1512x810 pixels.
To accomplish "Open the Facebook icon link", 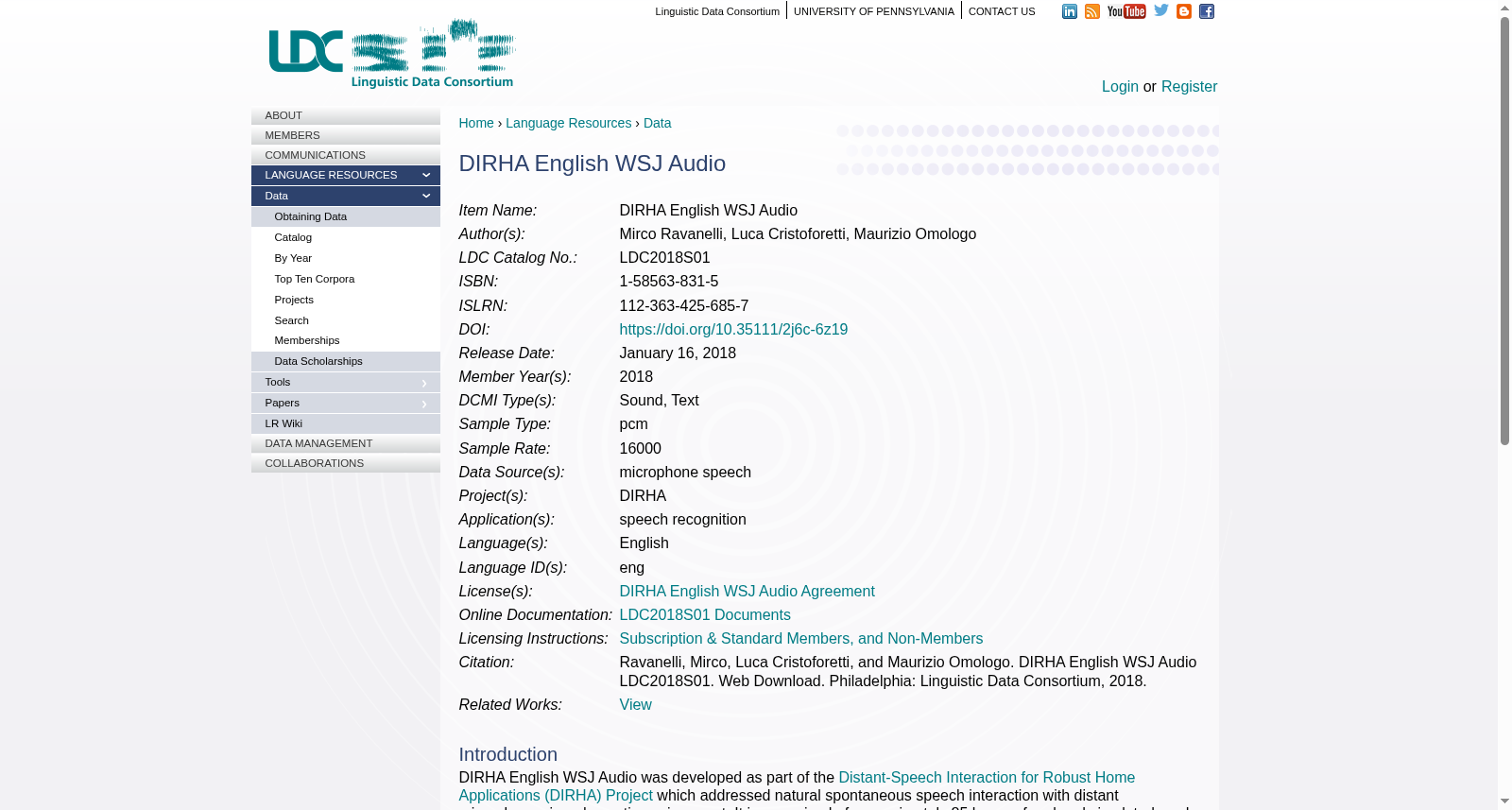I will (1207, 11).
